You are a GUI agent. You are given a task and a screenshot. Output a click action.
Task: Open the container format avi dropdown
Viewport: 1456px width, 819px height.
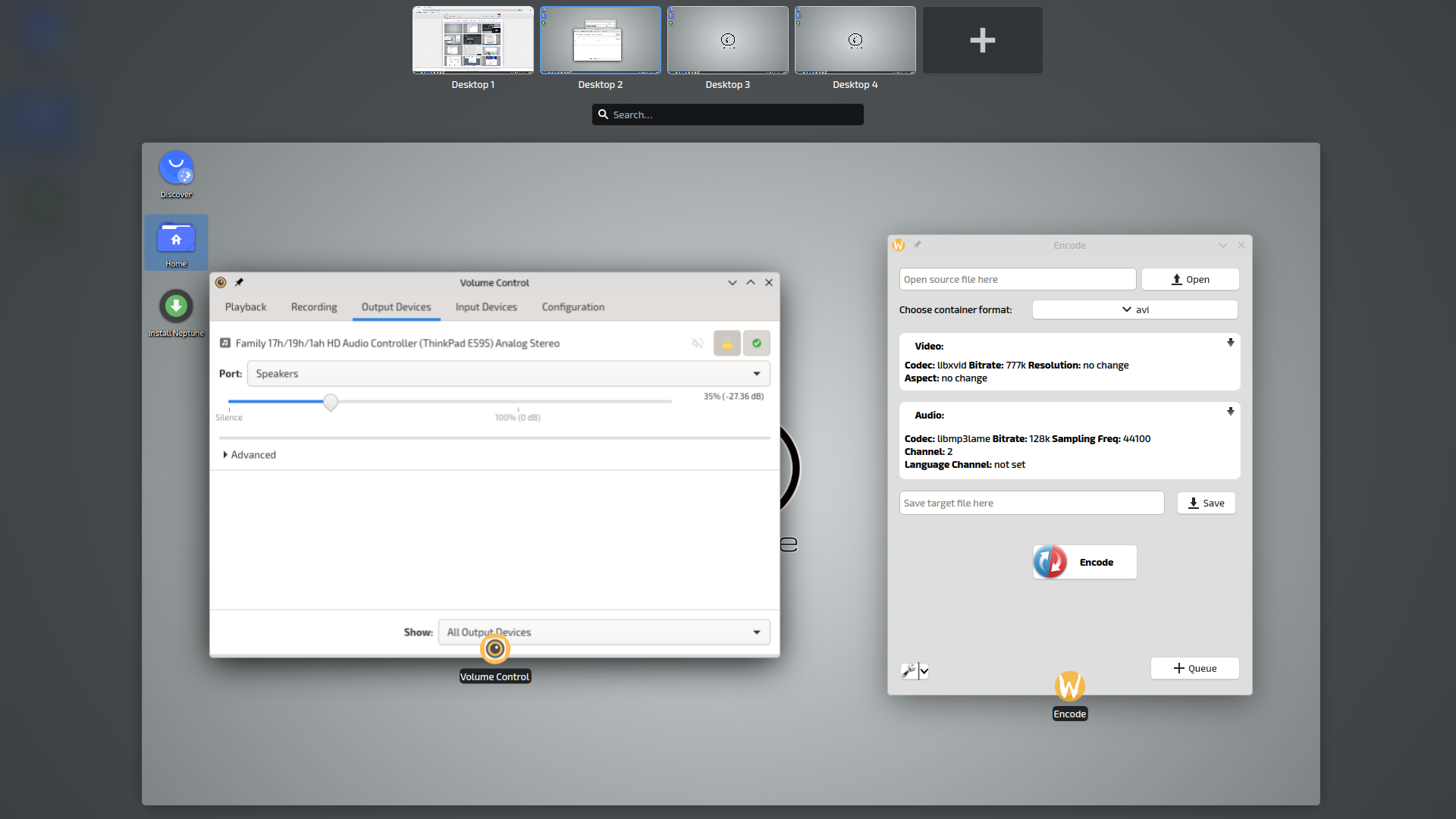click(x=1134, y=309)
